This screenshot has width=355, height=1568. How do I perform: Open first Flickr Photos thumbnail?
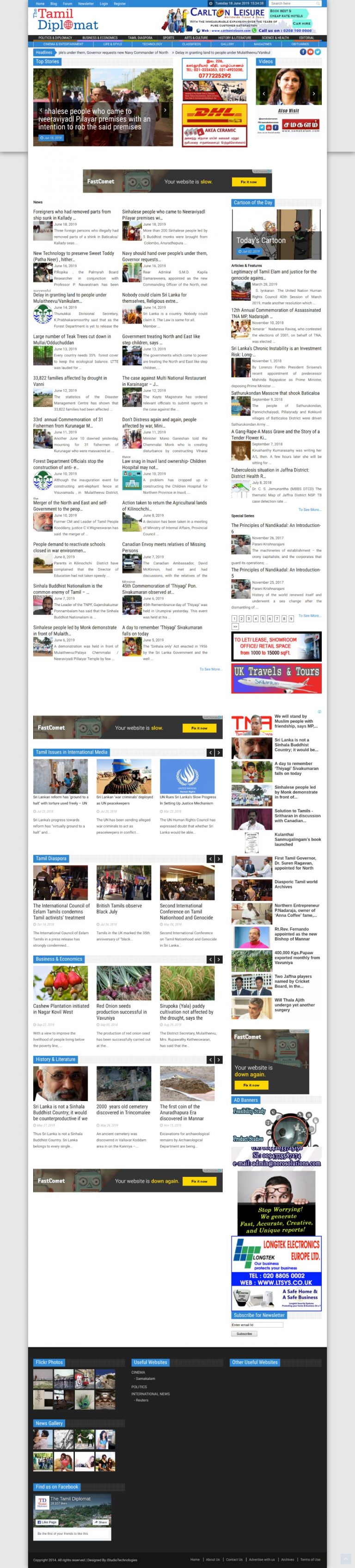click(43, 1379)
